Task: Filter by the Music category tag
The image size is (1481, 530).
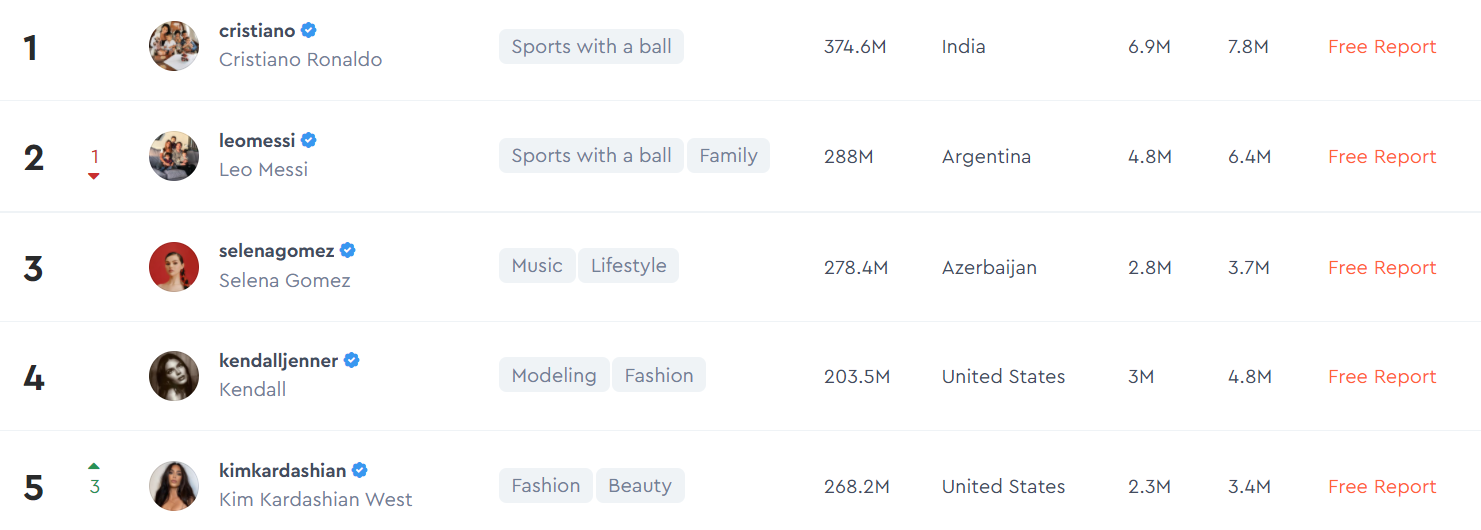Action: pyautogui.click(x=537, y=266)
